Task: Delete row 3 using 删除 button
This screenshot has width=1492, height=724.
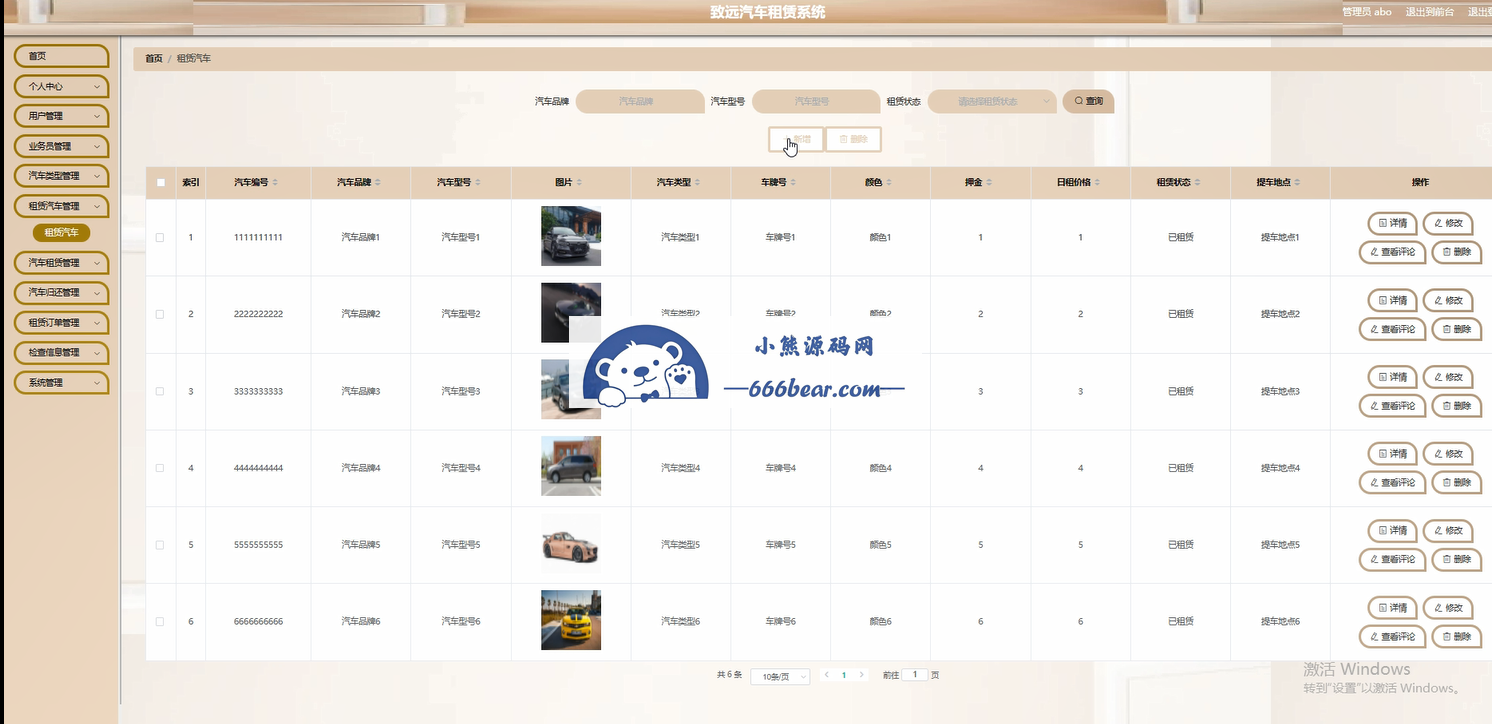Action: tap(1456, 406)
